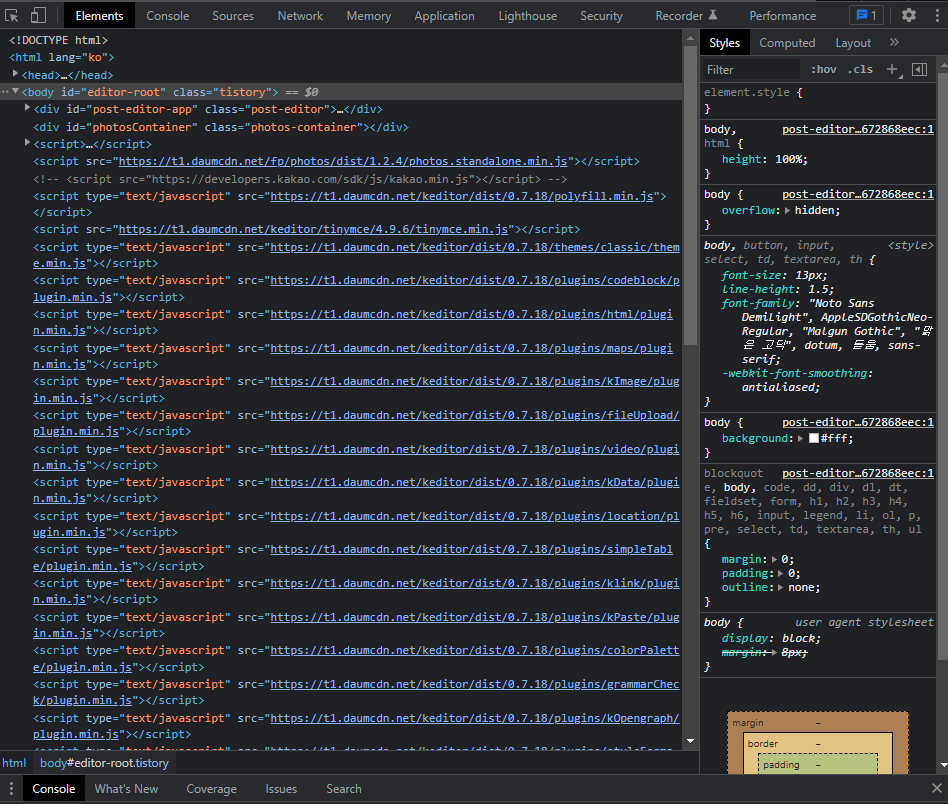948x804 pixels.
Task: Open stylesheet link for body, html rule
Action: 857,129
